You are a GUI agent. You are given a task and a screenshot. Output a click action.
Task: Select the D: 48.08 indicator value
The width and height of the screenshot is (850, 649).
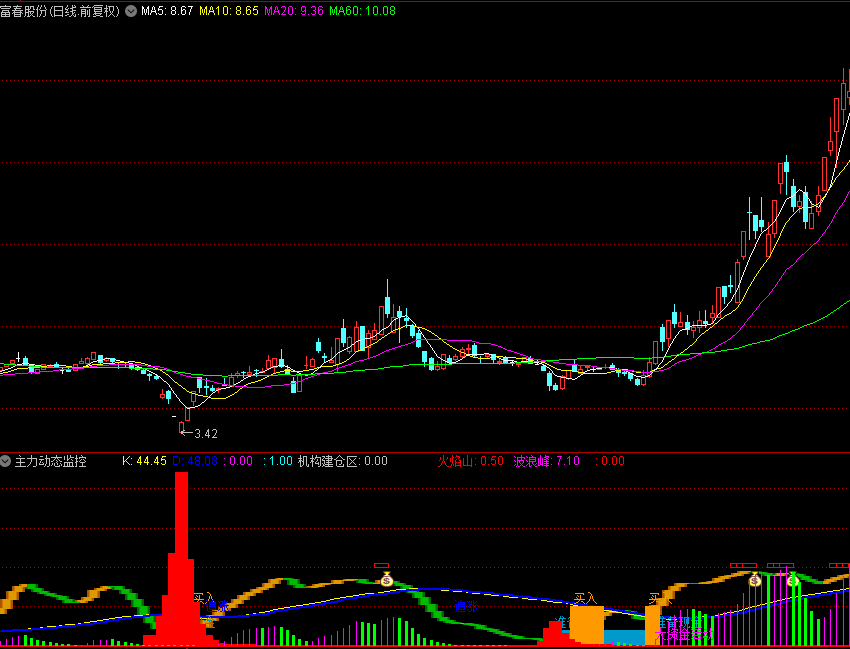pos(195,461)
